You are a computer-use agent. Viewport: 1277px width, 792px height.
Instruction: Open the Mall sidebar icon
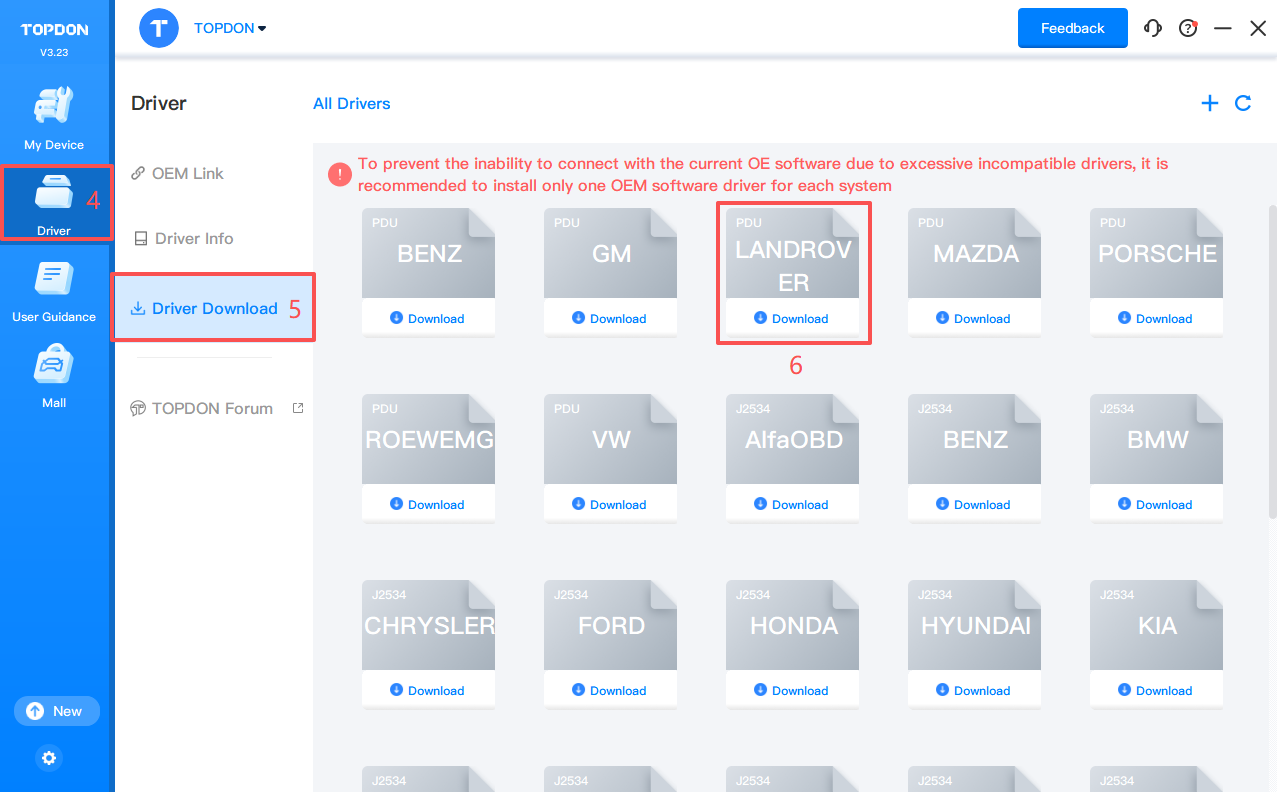coord(54,376)
